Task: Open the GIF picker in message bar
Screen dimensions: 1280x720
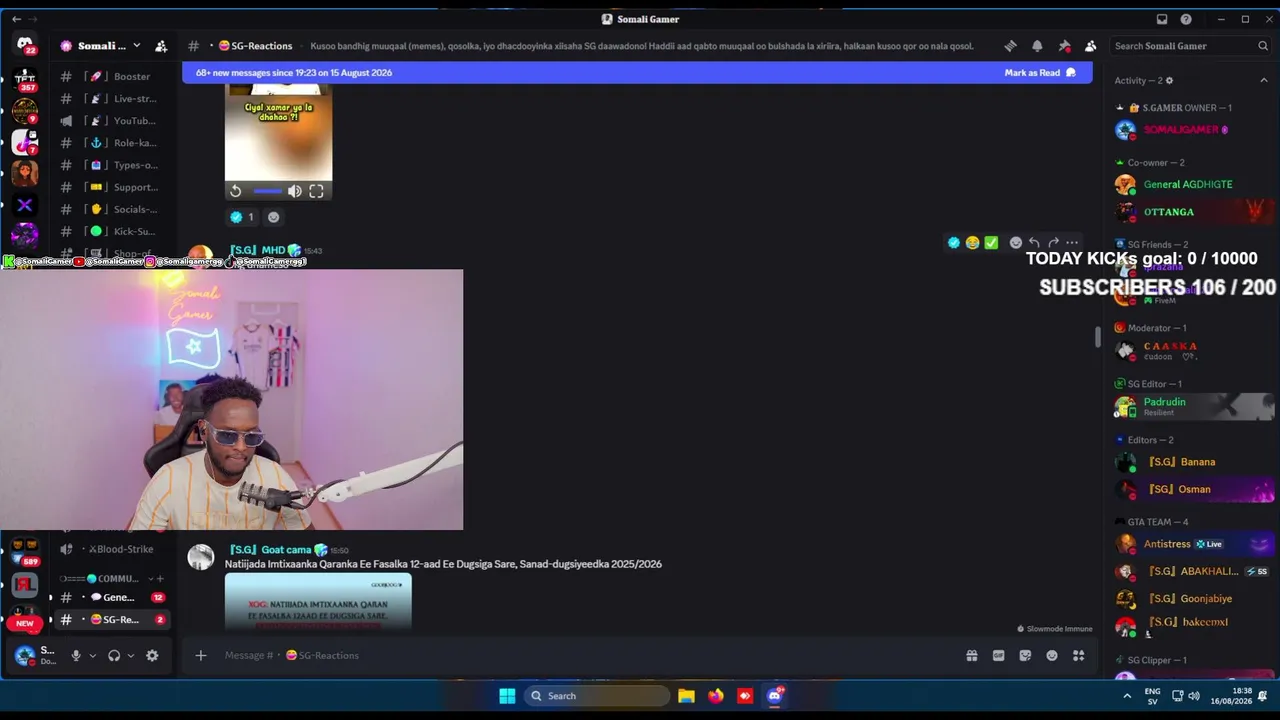Action: (998, 655)
